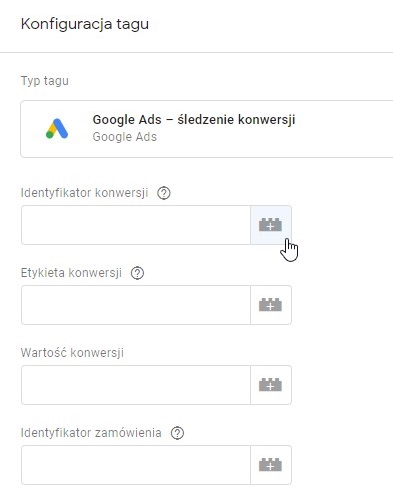
Task: Click the gray Google Ads subtitle
Action: click(x=125, y=137)
